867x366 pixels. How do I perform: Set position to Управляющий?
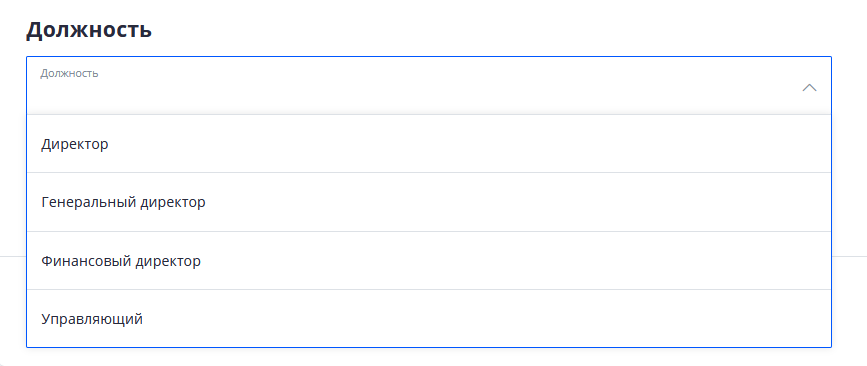(429, 318)
